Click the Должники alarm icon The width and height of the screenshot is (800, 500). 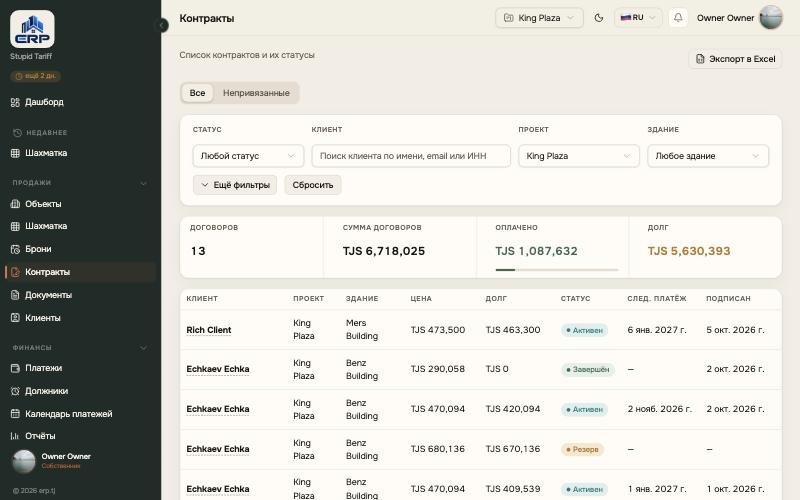pyautogui.click(x=15, y=391)
